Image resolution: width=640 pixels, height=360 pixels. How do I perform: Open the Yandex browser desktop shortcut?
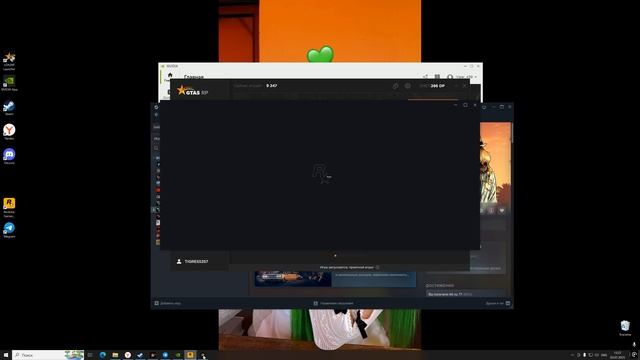click(9, 132)
